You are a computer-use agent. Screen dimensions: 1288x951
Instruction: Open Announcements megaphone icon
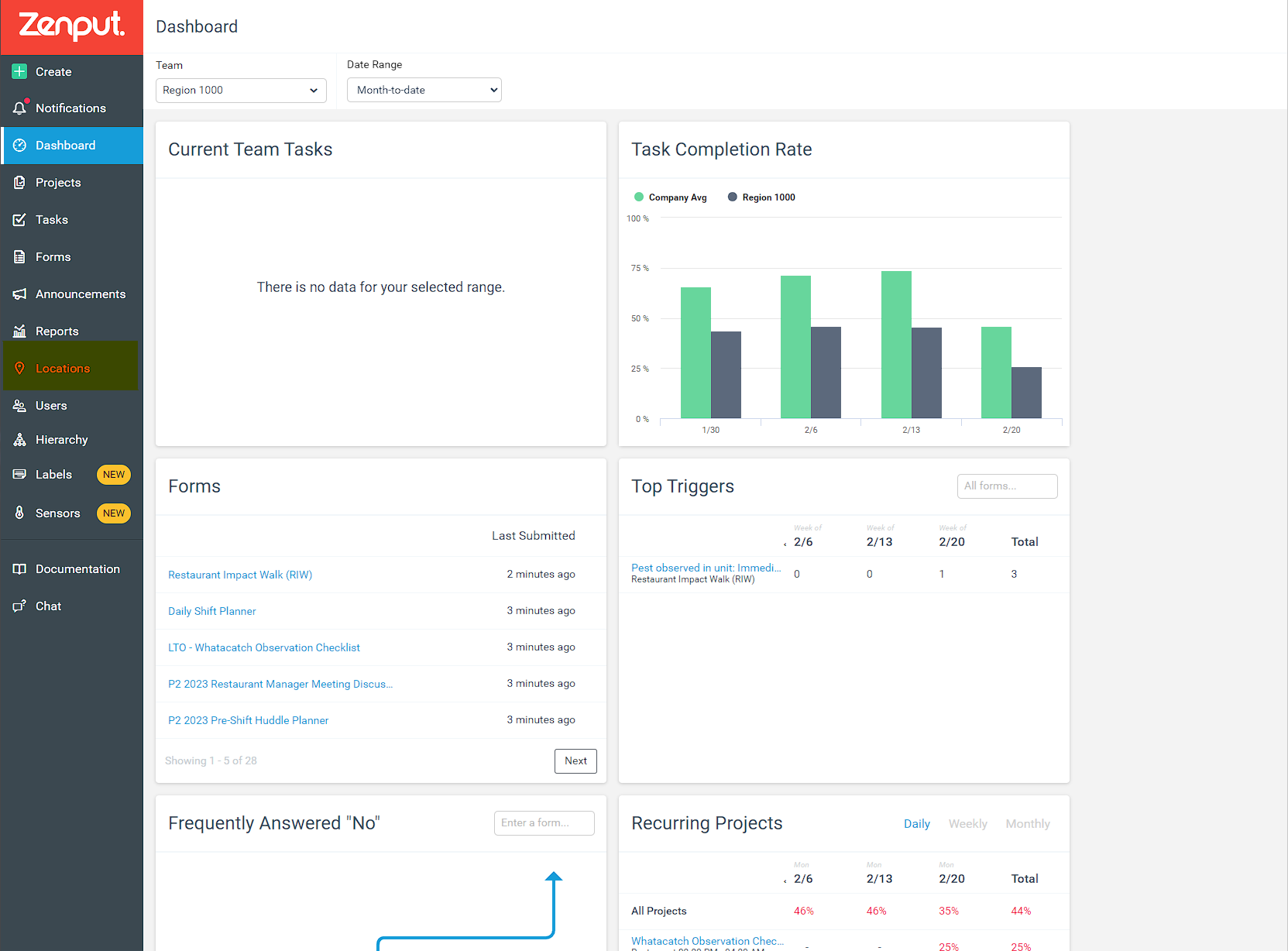point(19,294)
